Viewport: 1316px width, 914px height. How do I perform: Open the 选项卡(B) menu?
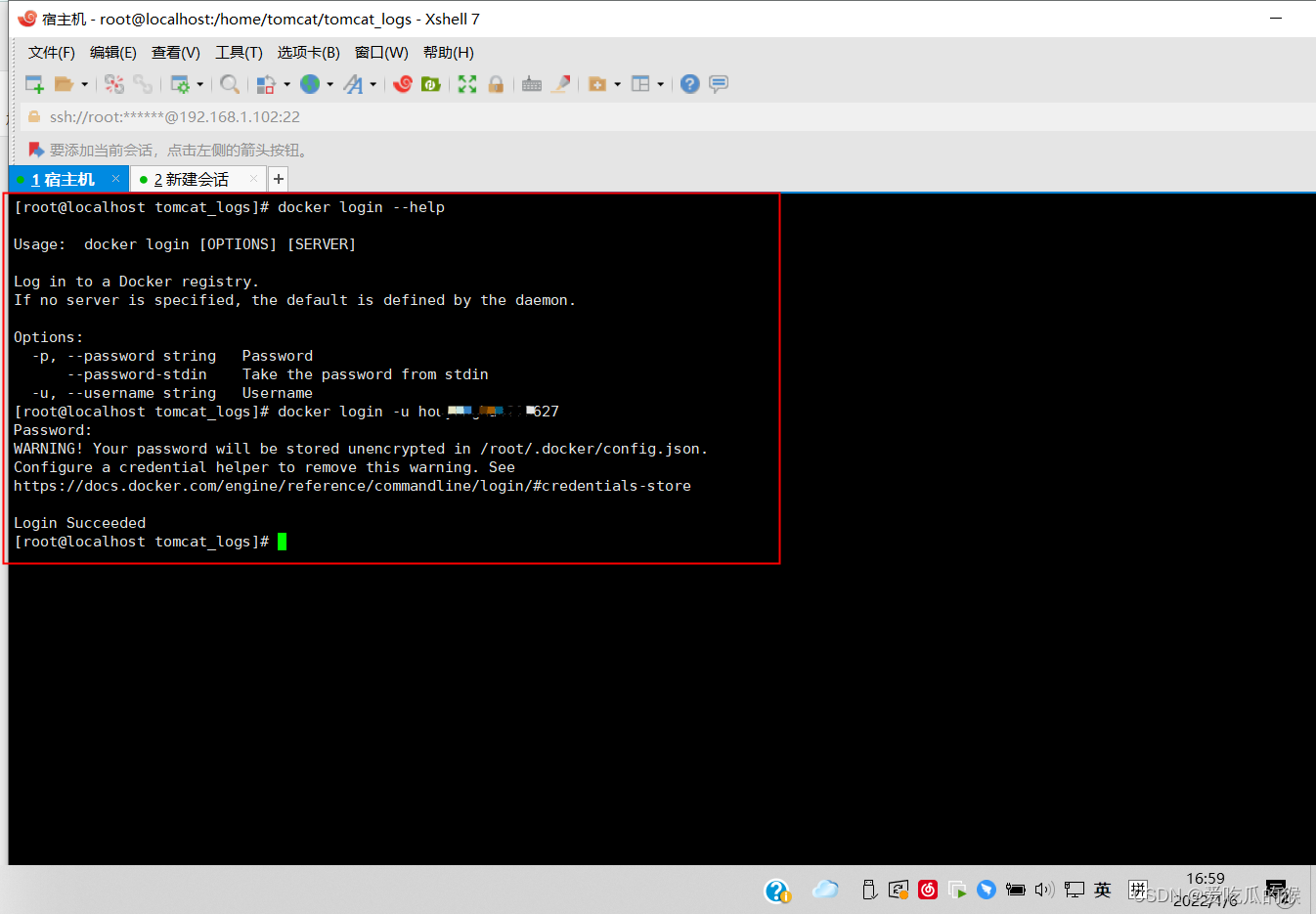click(308, 53)
